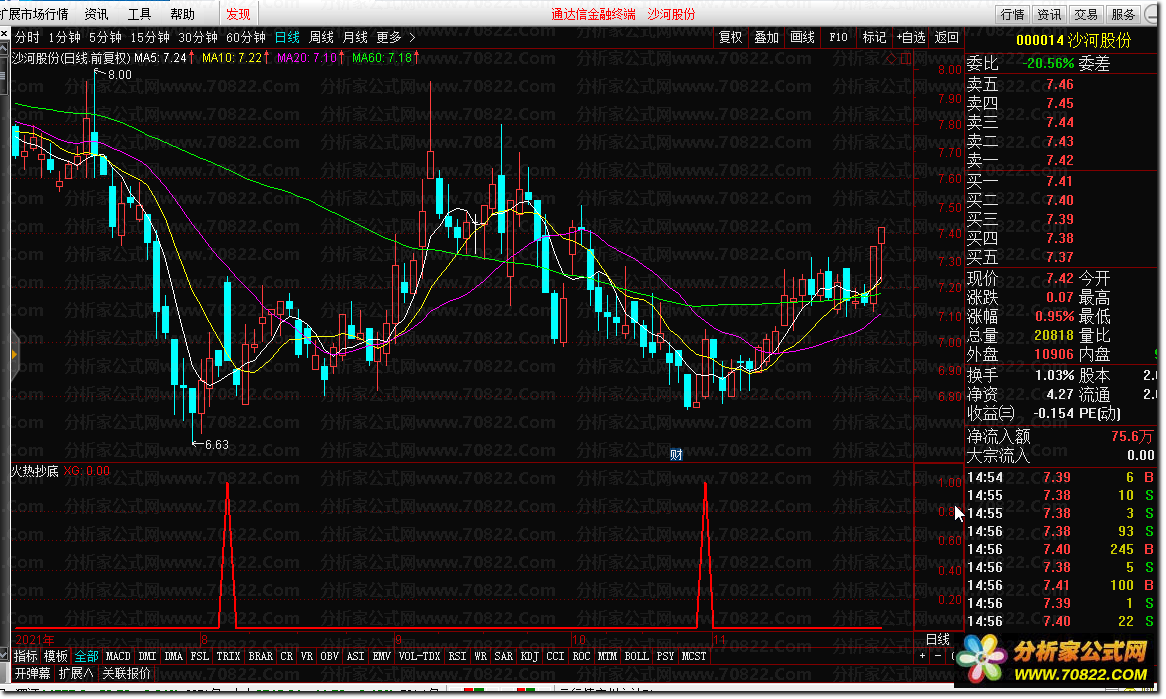Select the ASI indicator
Image resolution: width=1166 pixels, height=699 pixels.
click(355, 656)
